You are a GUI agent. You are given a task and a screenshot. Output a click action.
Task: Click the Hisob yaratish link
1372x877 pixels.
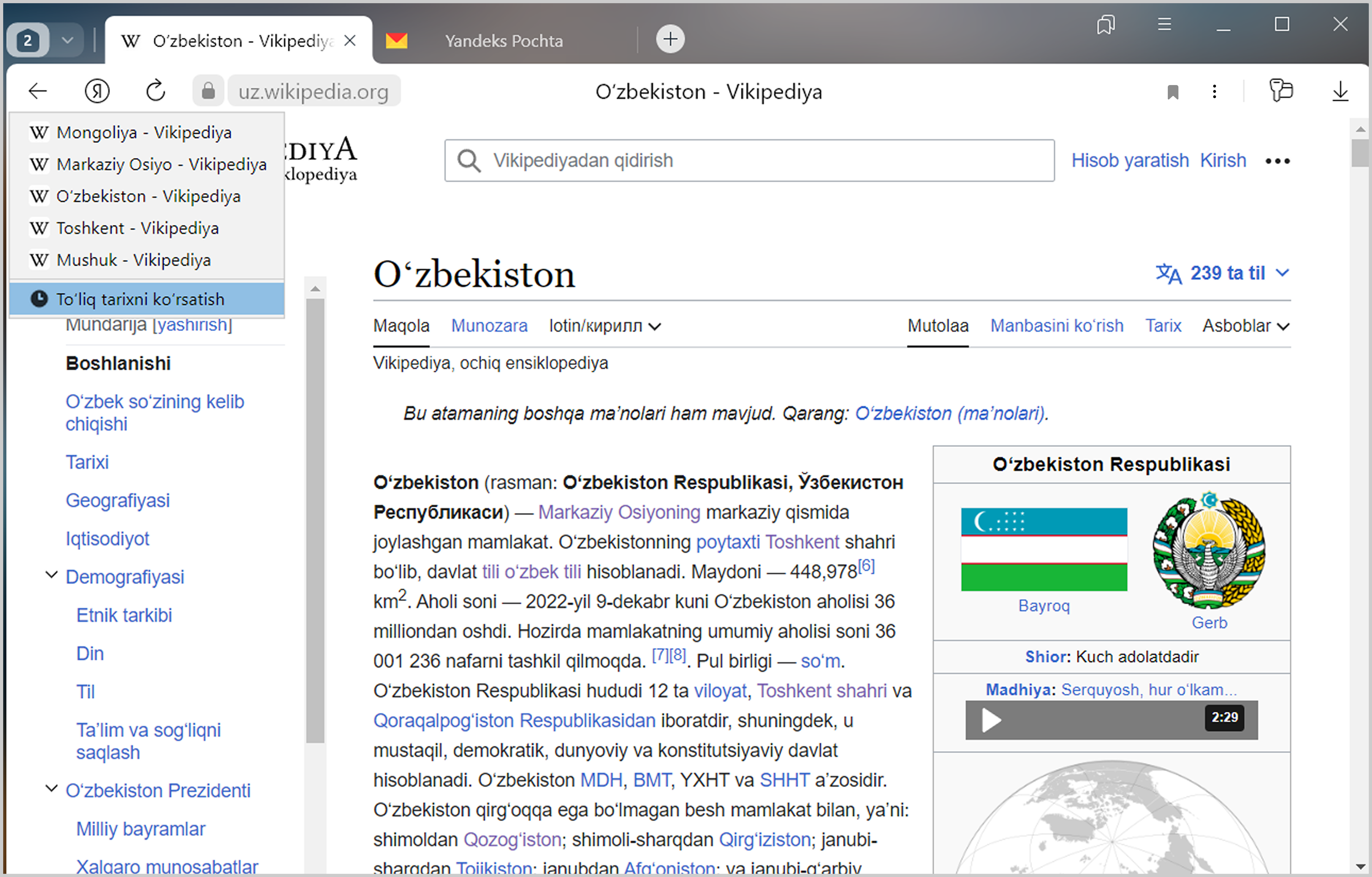(1129, 161)
